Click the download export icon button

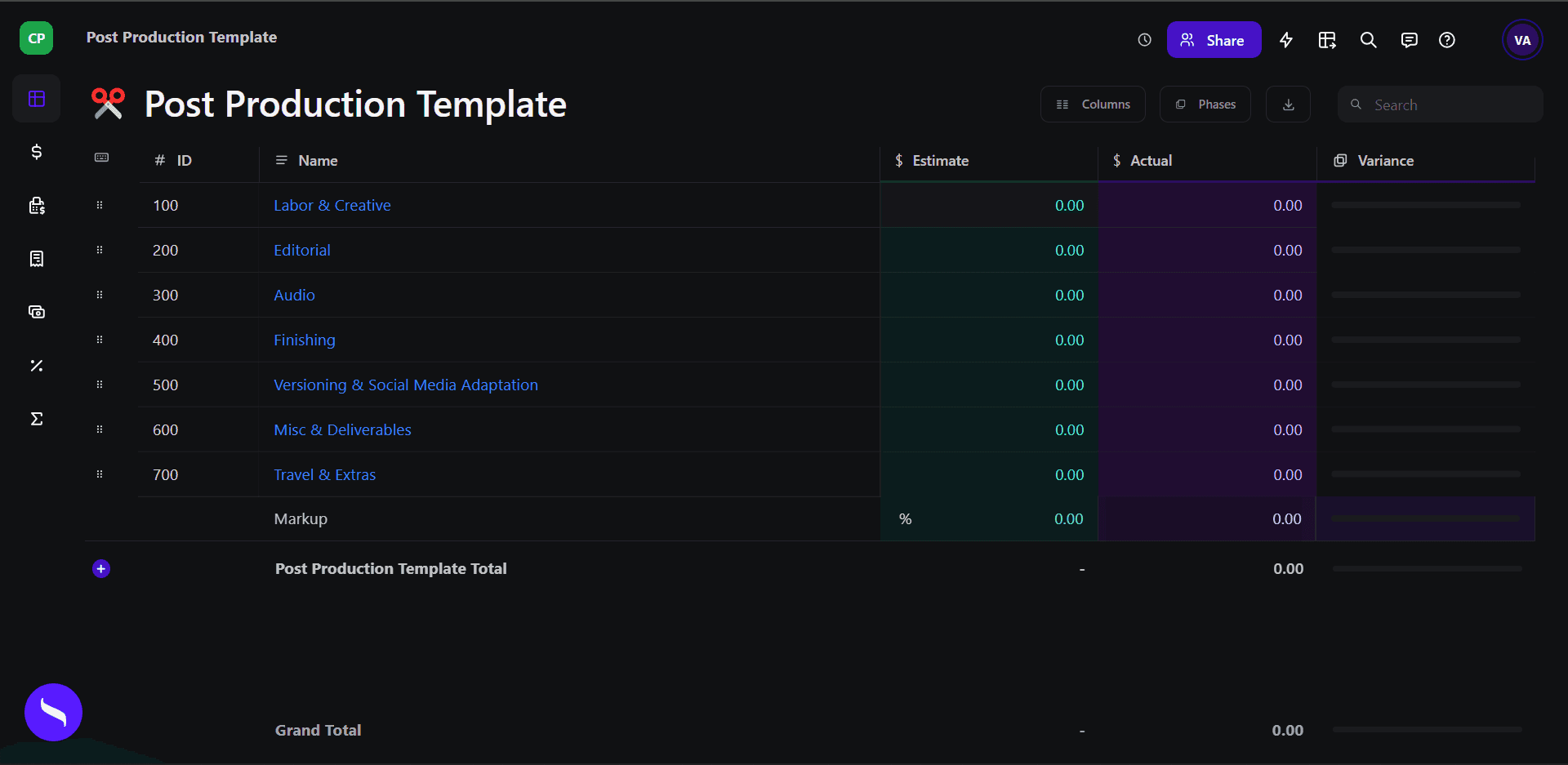pos(1288,105)
